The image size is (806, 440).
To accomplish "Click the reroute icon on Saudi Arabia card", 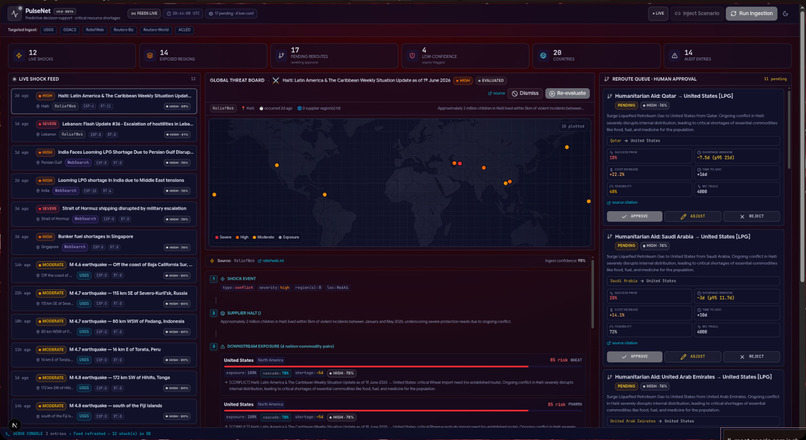I will (x=610, y=236).
